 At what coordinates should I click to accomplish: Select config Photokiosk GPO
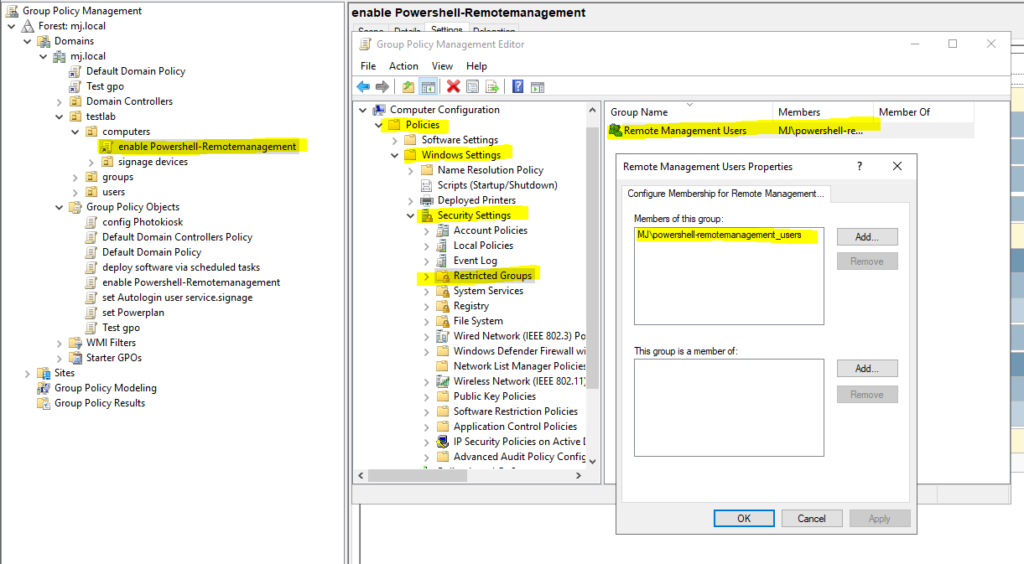(142, 222)
